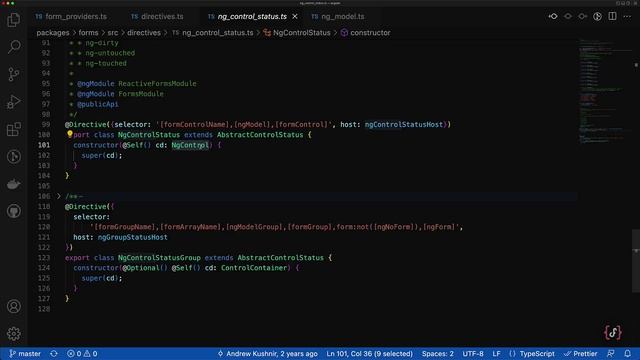This screenshot has width=640, height=360.
Task: Open the Search view in activity bar
Action: point(13,47)
